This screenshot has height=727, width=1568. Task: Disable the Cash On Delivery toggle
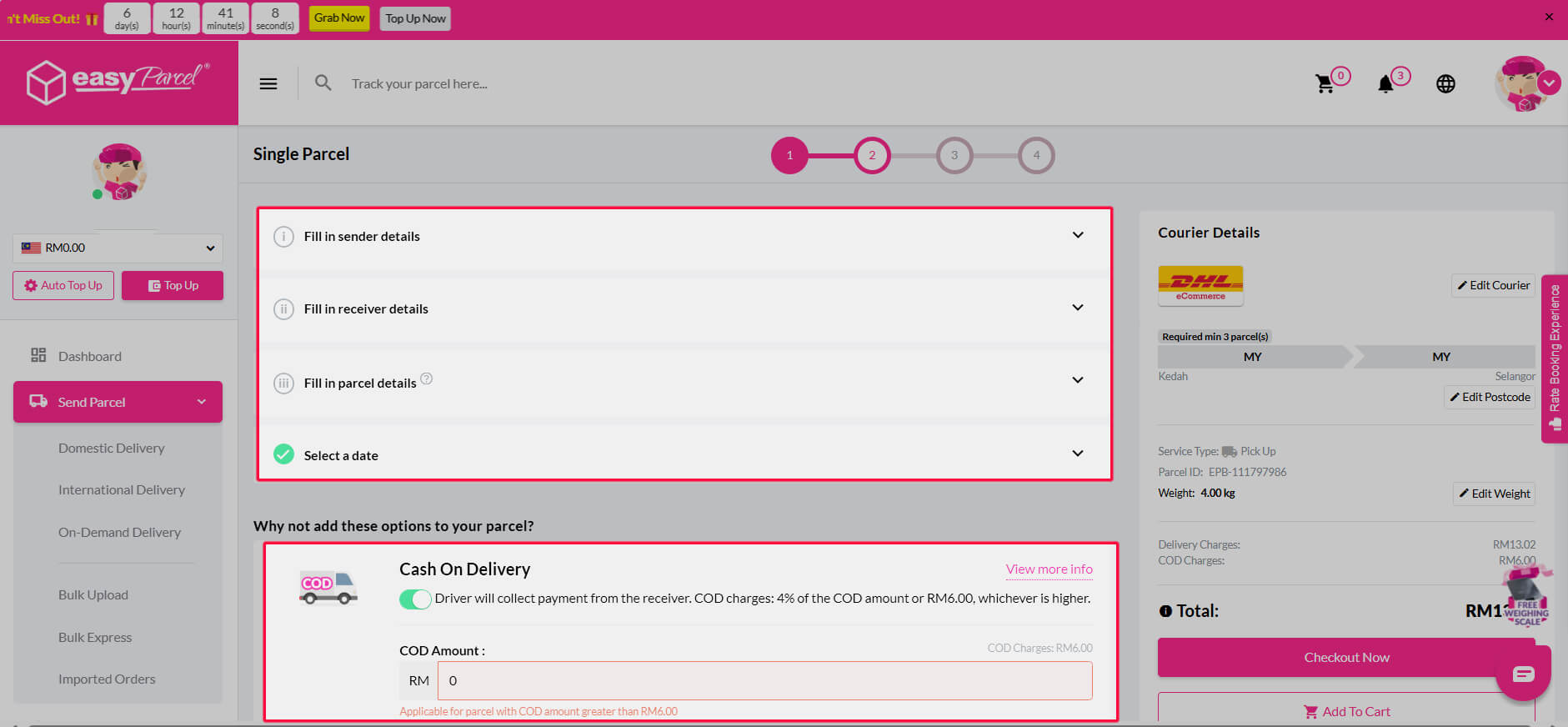[x=415, y=599]
